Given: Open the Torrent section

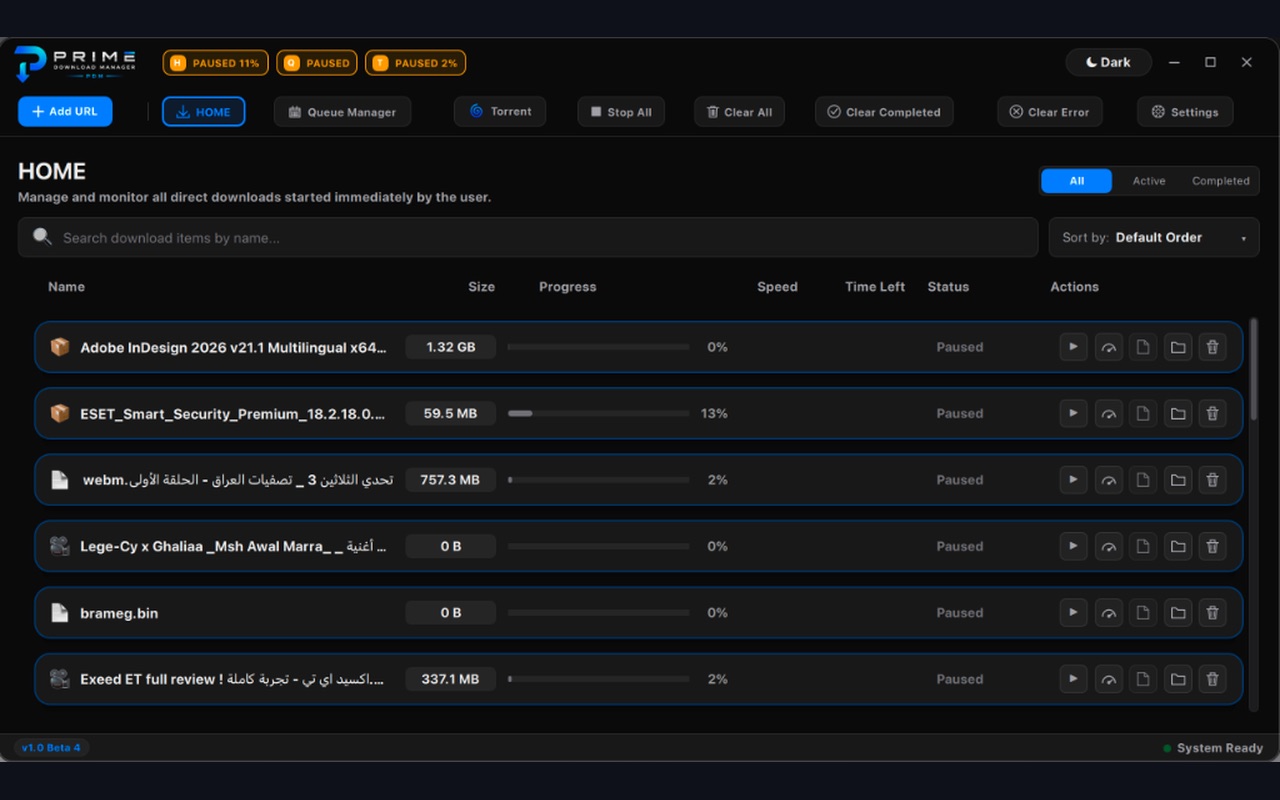Looking at the screenshot, I should pos(500,112).
